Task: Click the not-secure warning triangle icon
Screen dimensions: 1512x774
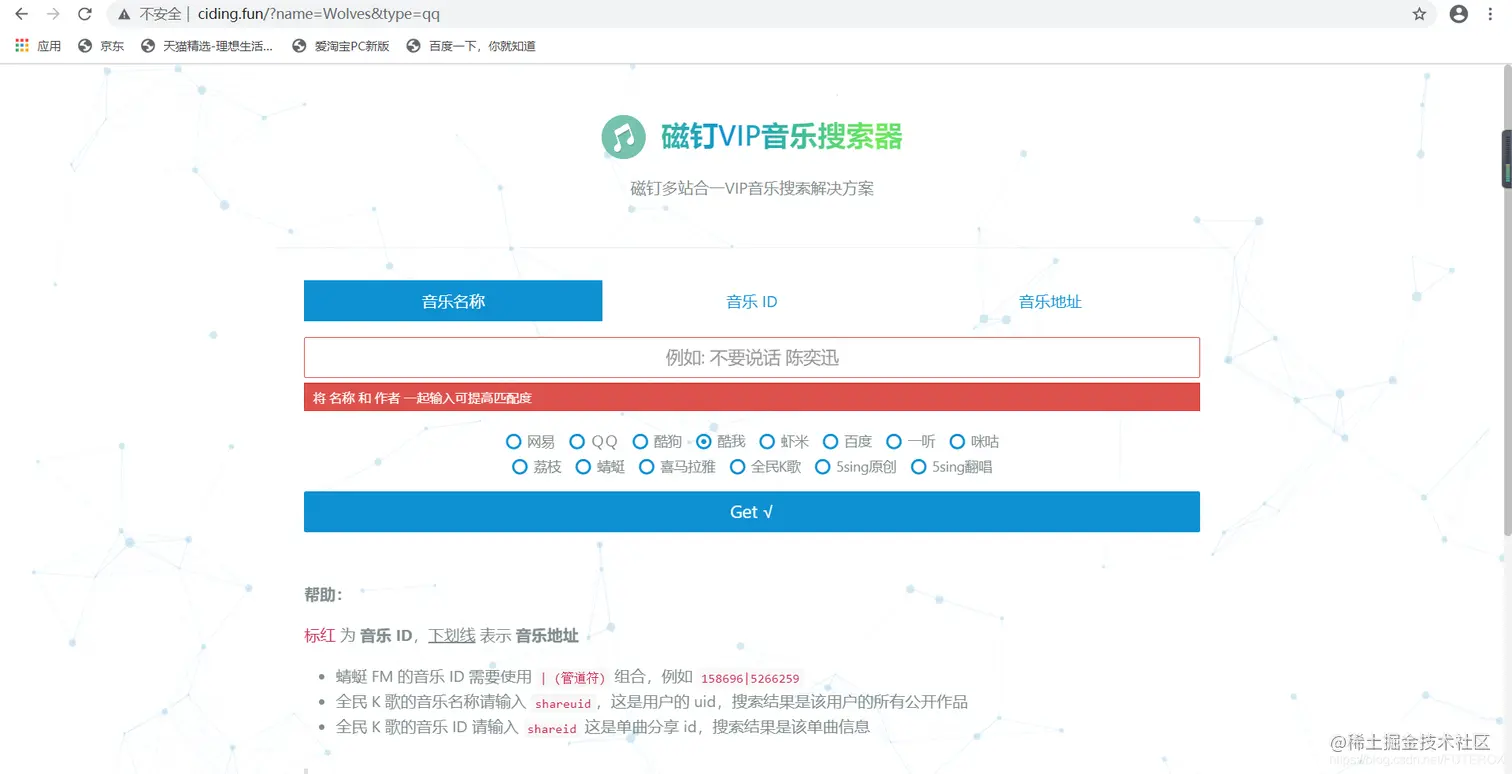Action: (124, 14)
